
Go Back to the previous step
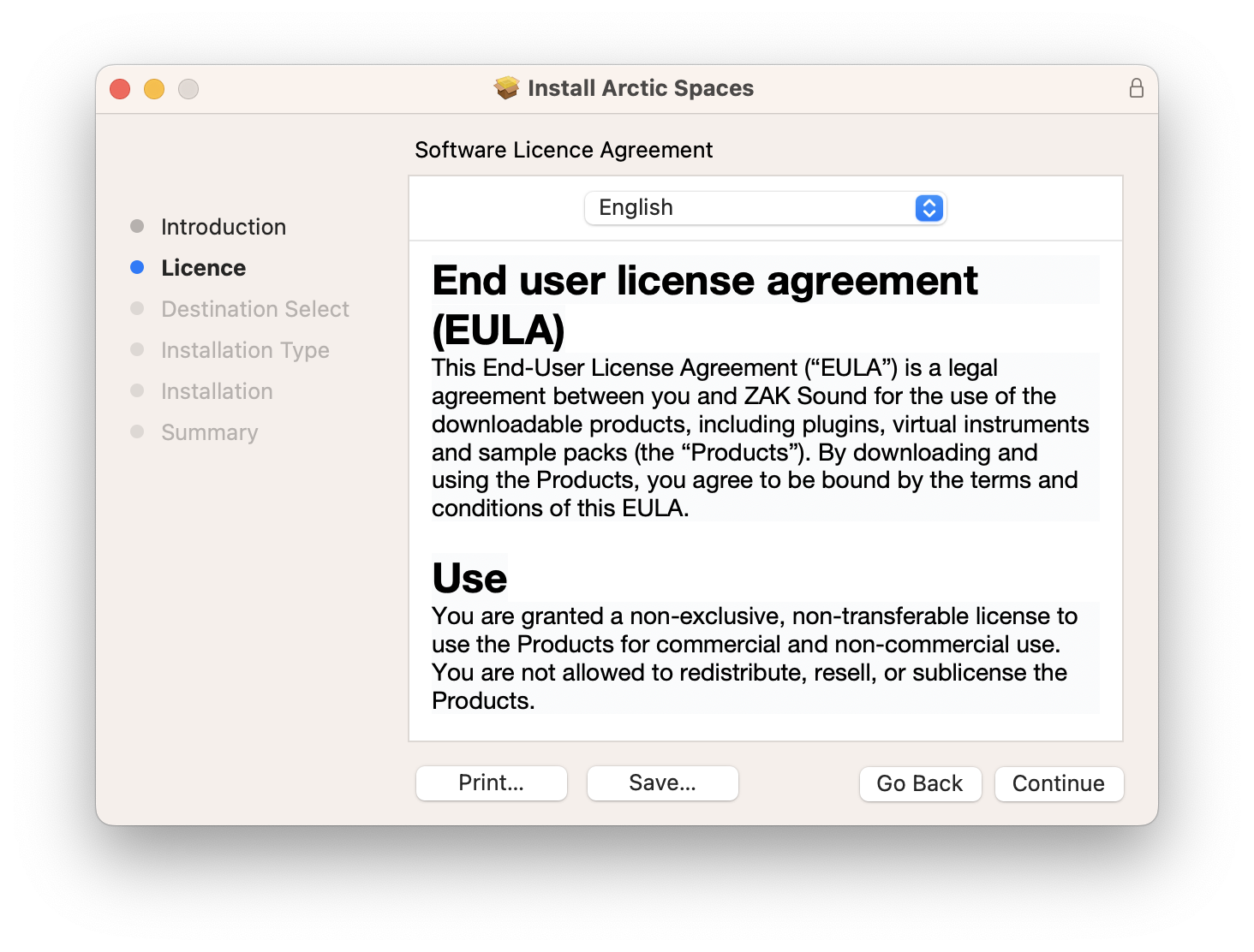920,784
